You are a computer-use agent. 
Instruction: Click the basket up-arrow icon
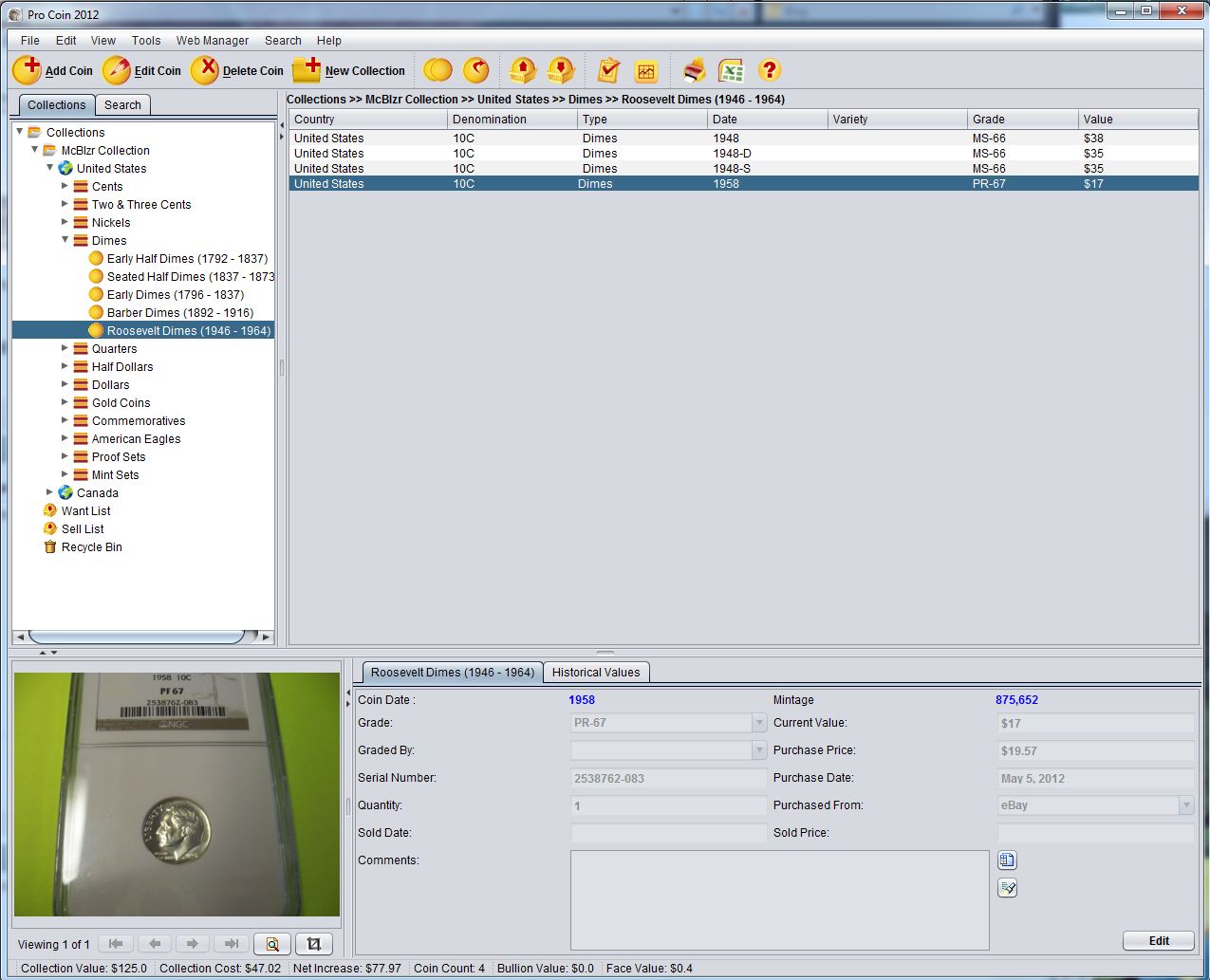(523, 70)
